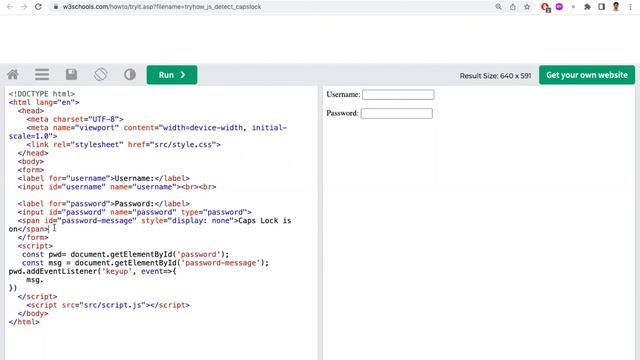This screenshot has height=360, width=640.
Task: Click the const msg code line
Action: click(146, 263)
